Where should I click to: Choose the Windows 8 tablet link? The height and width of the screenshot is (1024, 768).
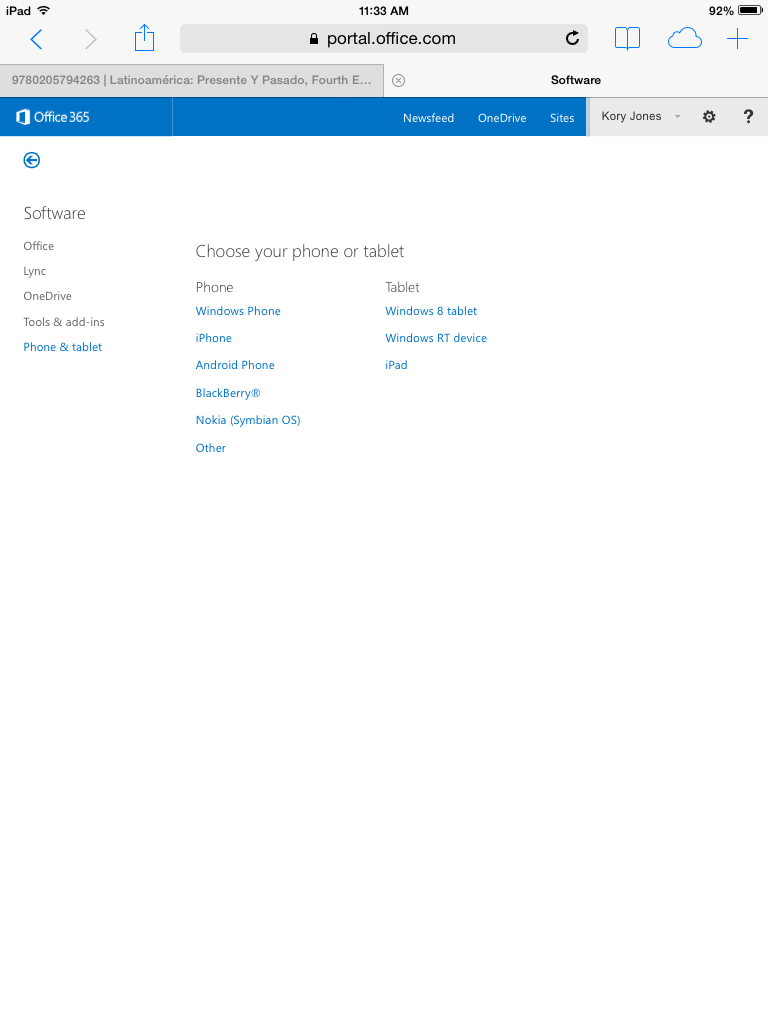pos(431,311)
